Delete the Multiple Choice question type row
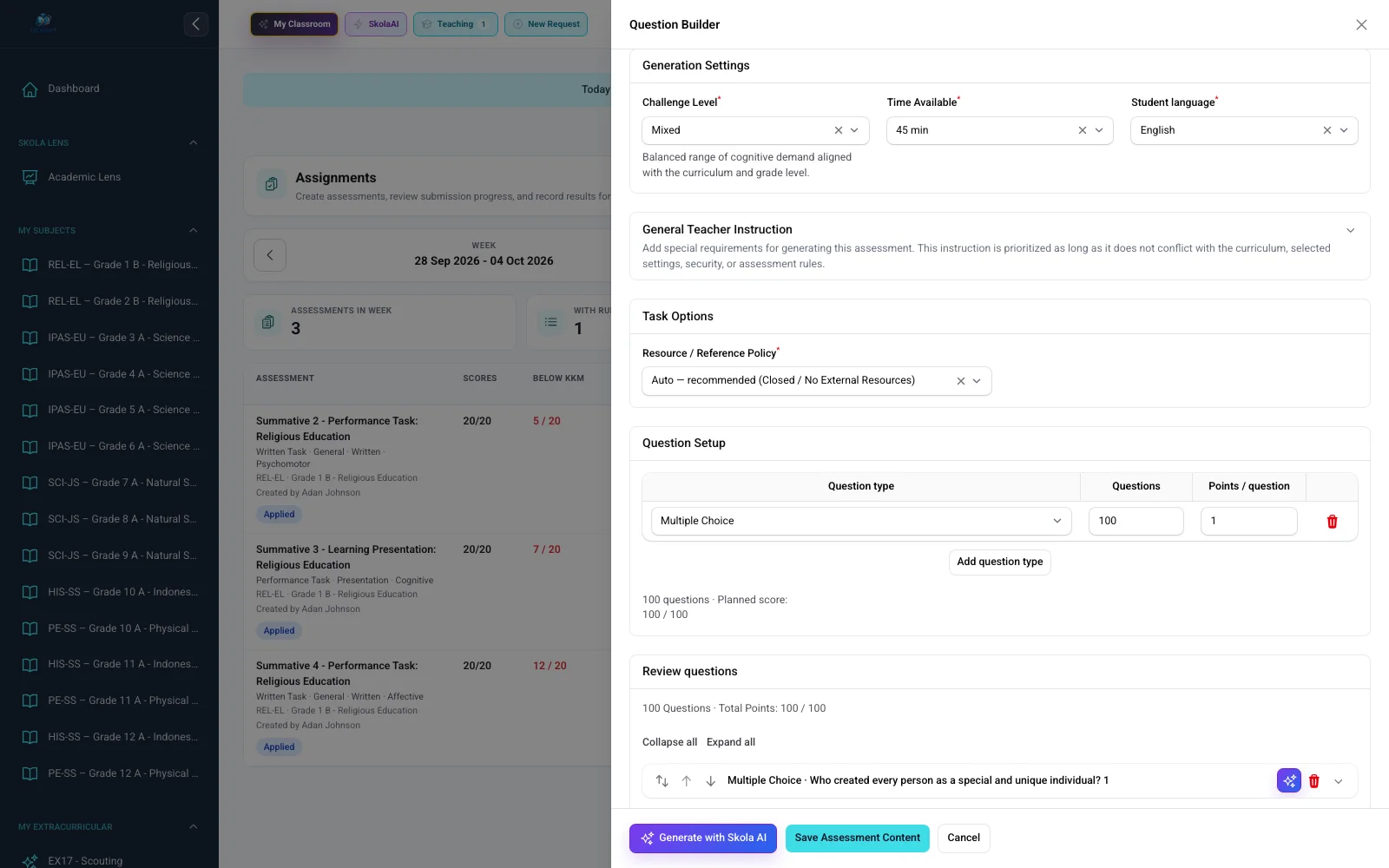 (1332, 522)
